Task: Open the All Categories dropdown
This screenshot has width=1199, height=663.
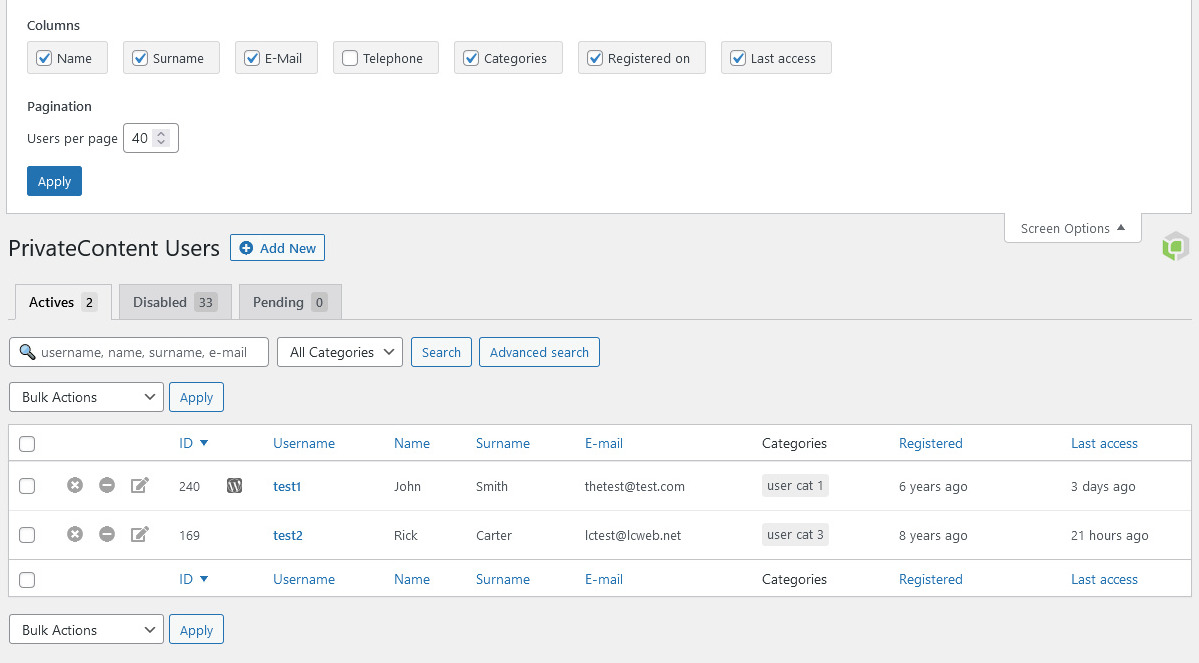Action: pos(340,352)
